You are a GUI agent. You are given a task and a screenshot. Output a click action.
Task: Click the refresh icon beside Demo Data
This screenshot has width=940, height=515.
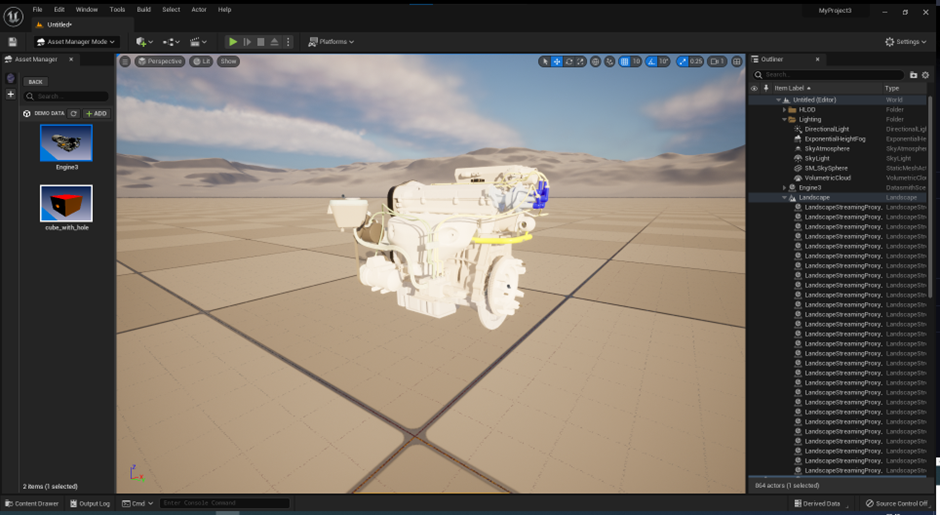[74, 114]
